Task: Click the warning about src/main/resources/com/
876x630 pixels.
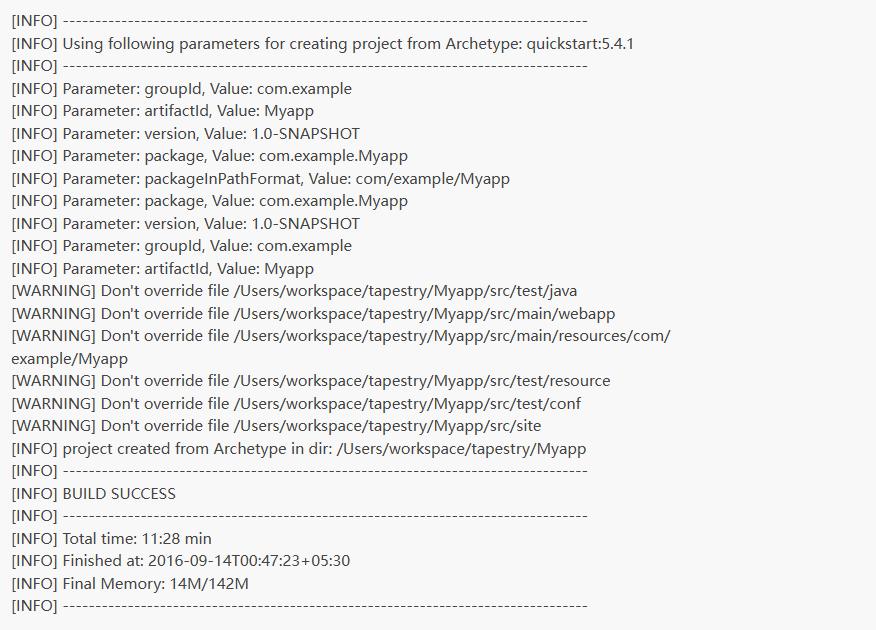Action: click(x=341, y=336)
